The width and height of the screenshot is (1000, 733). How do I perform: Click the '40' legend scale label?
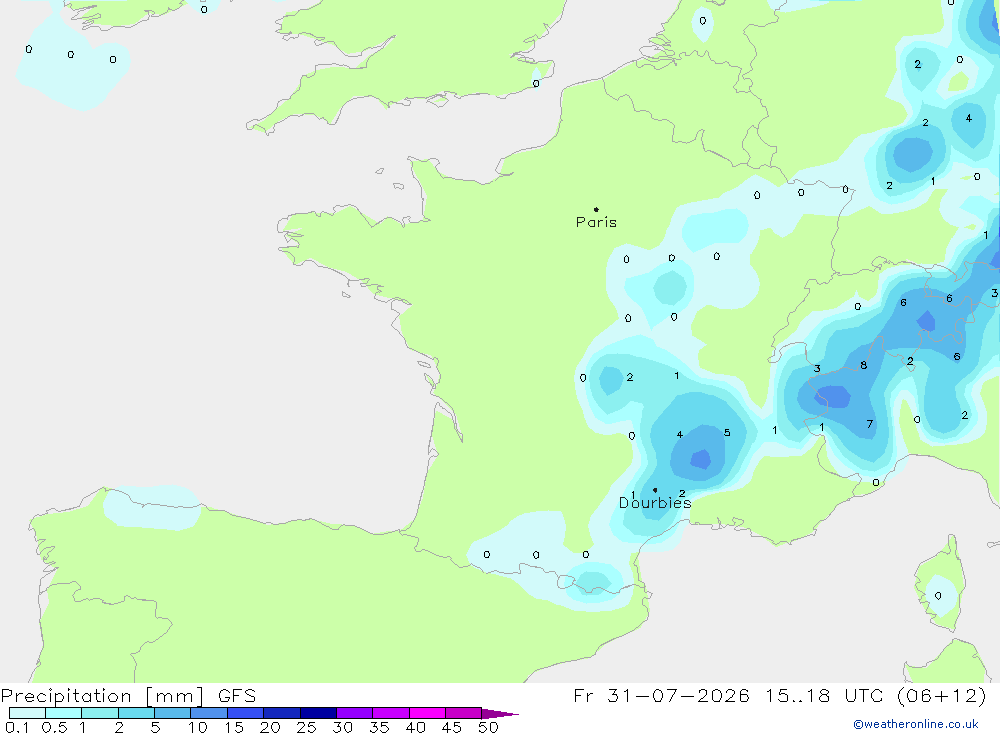pyautogui.click(x=415, y=727)
